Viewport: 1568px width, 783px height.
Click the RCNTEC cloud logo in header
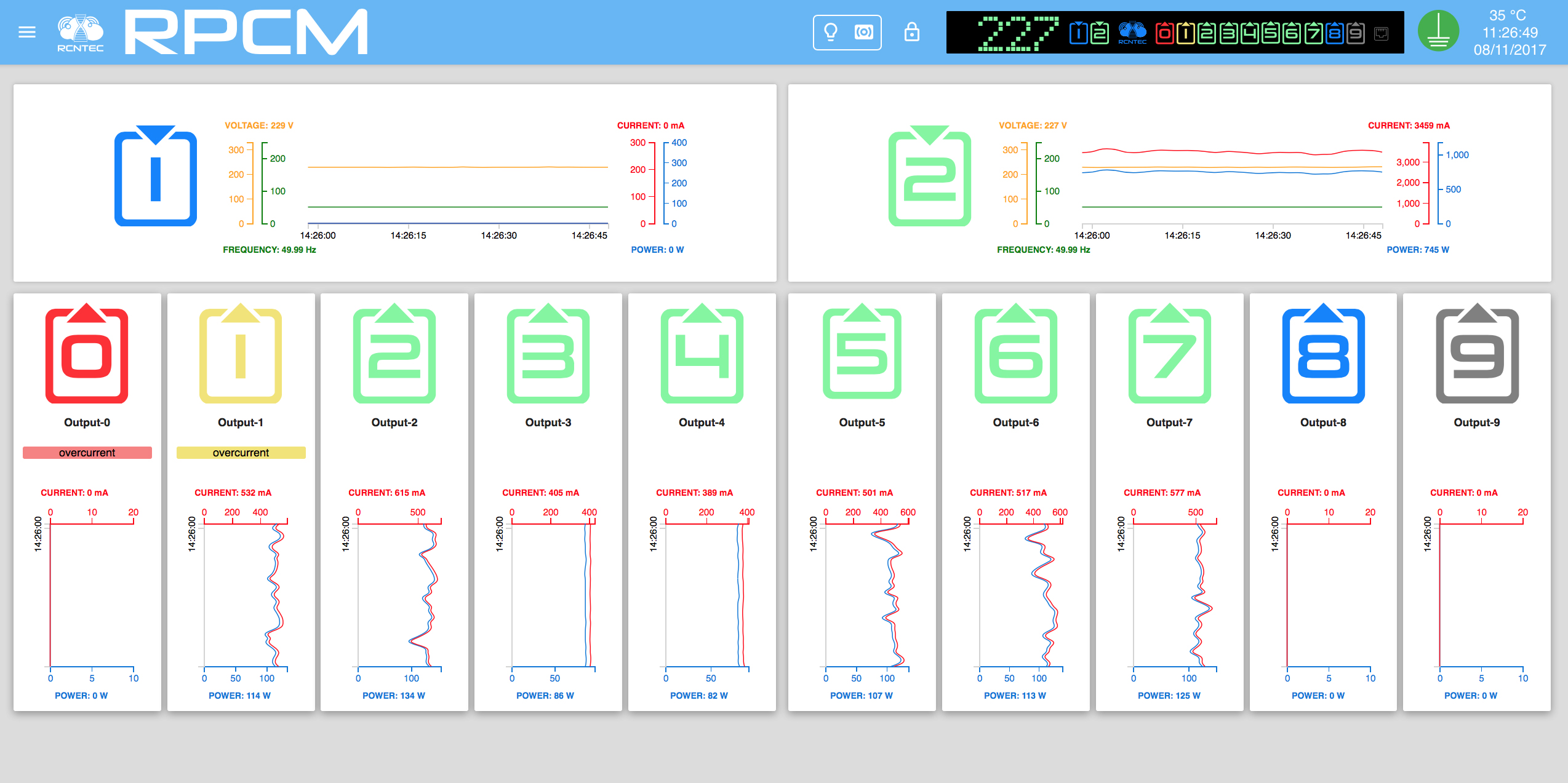click(x=81, y=33)
